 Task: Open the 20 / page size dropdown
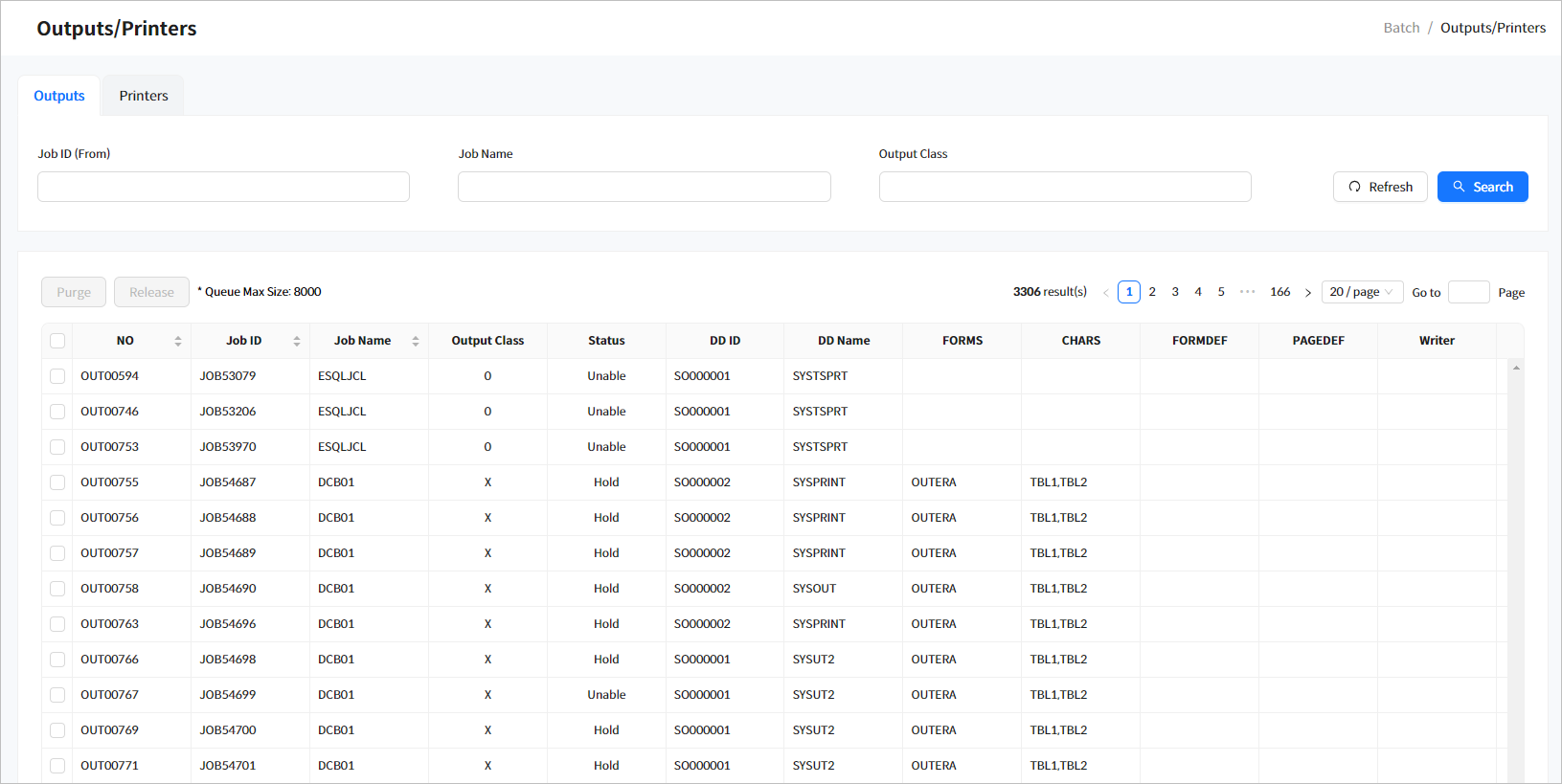point(1362,292)
